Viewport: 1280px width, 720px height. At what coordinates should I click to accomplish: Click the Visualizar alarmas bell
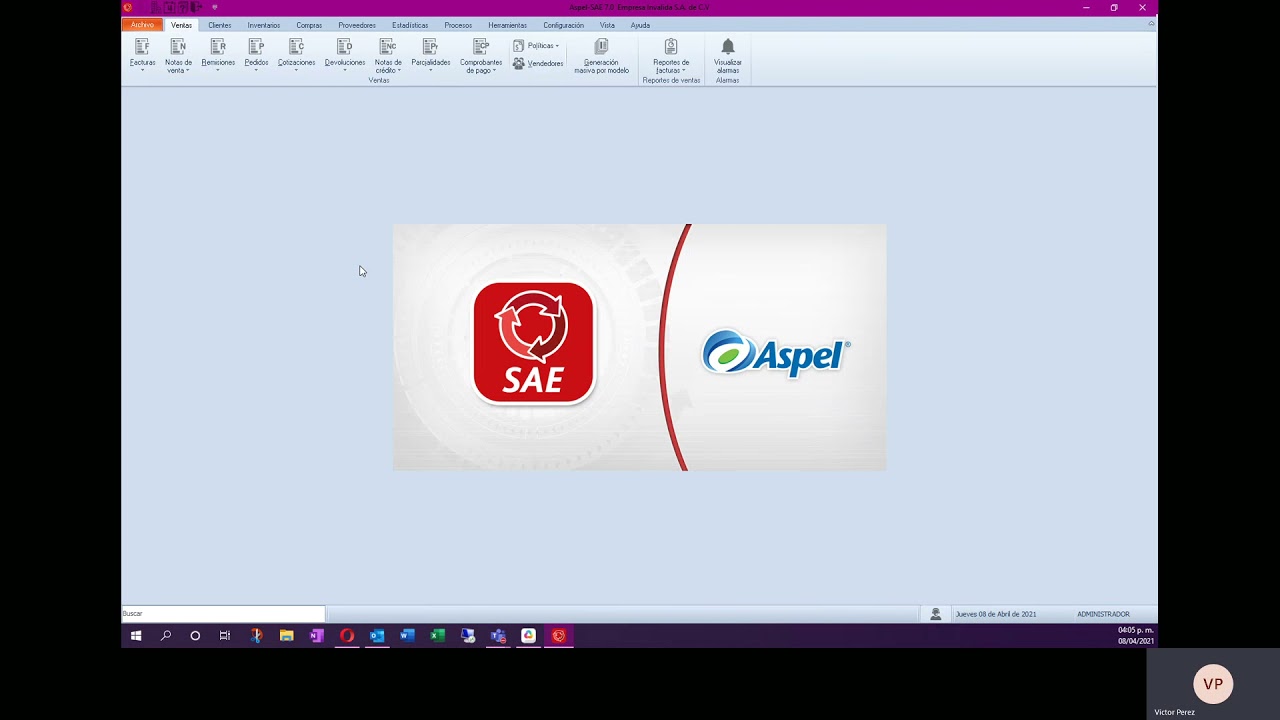click(x=728, y=46)
